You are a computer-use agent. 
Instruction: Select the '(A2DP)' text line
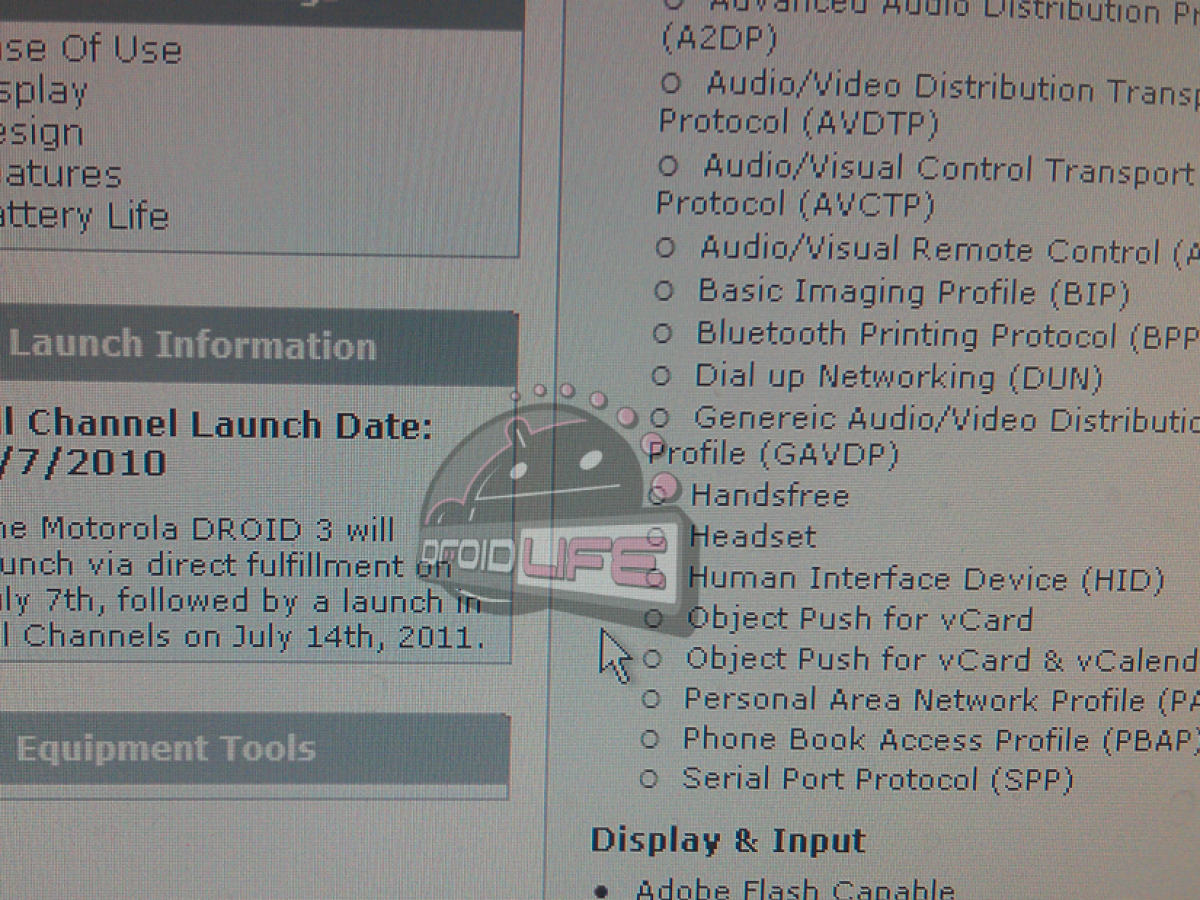pos(719,41)
